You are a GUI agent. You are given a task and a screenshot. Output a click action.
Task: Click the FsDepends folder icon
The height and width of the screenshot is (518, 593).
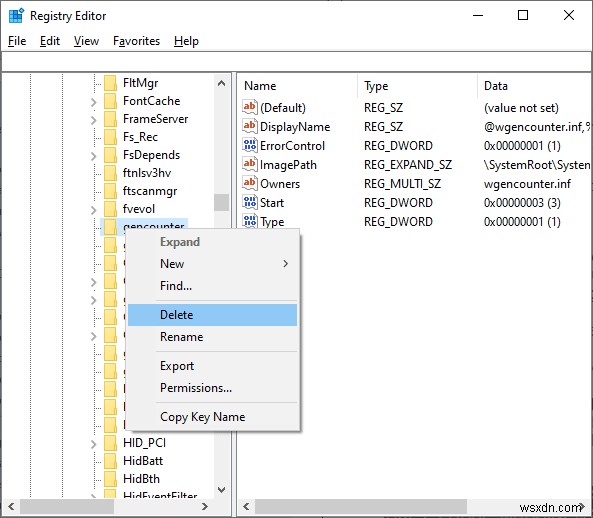(110, 155)
